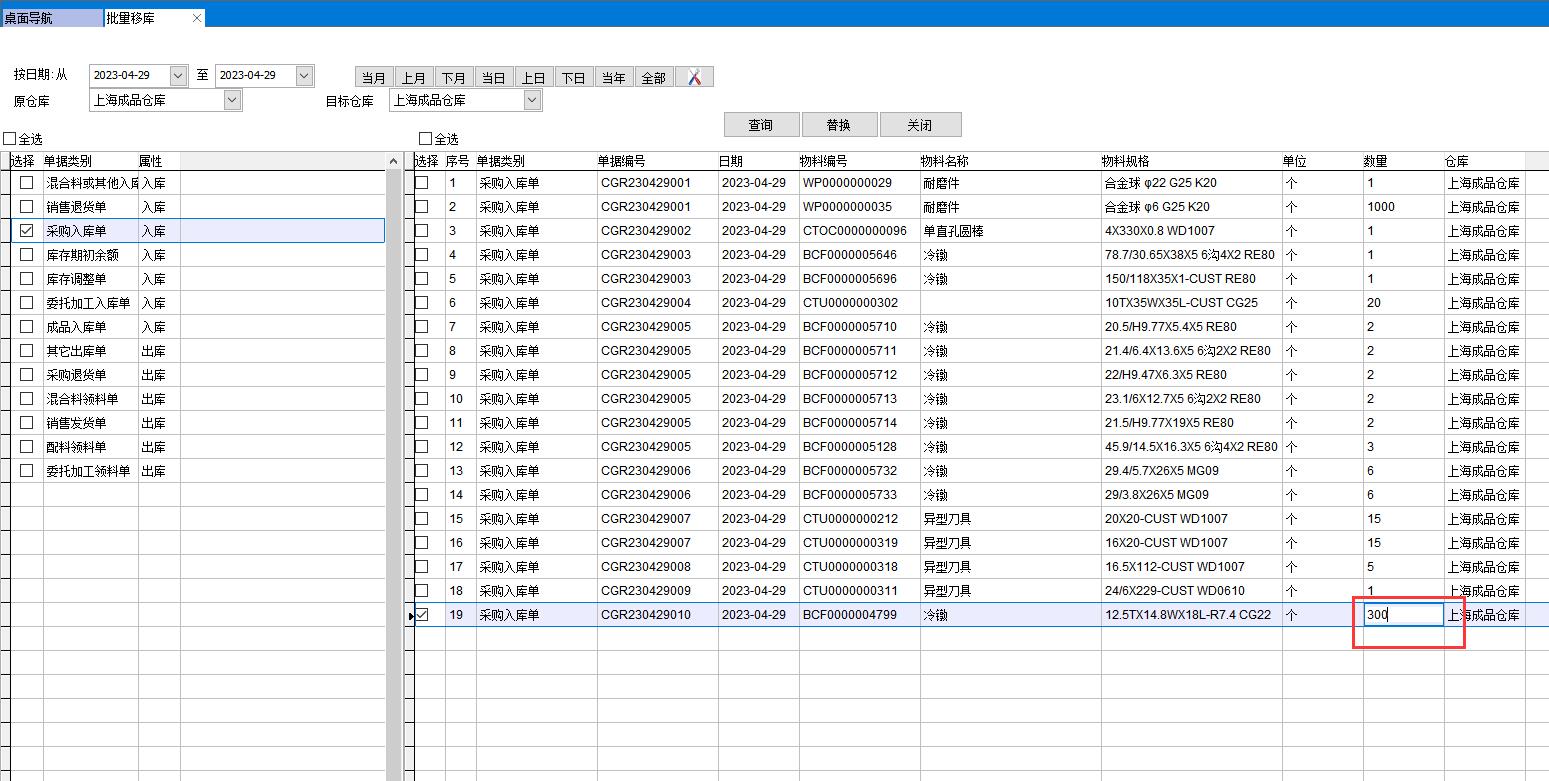The image size is (1549, 781).
Task: Close the 批量移库 tab
Action: pyautogui.click(x=196, y=18)
